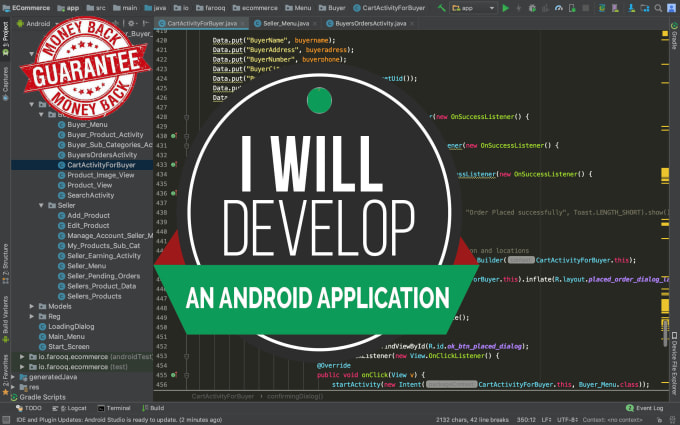The width and height of the screenshot is (680, 425).
Task: Toggle the Favorites tool window stripe button
Action: pyautogui.click(x=5, y=375)
